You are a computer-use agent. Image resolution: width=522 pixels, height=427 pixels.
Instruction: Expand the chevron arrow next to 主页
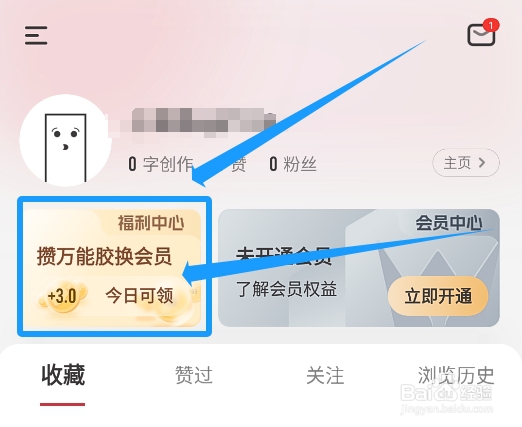tap(482, 163)
